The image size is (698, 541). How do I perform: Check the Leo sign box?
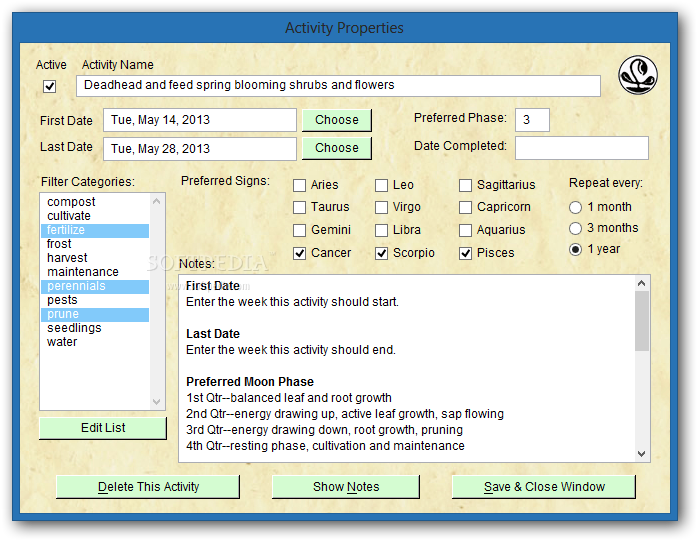coord(381,185)
